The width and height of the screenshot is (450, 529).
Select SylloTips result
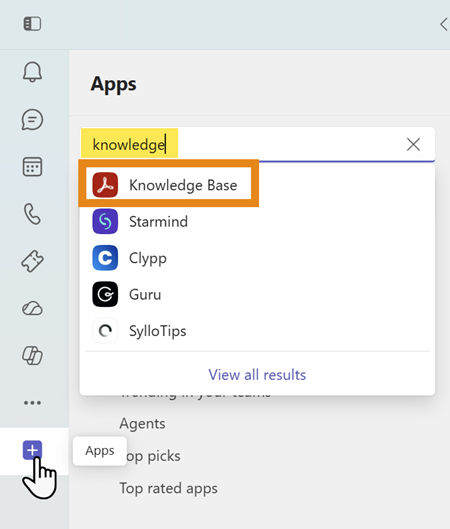pos(257,331)
